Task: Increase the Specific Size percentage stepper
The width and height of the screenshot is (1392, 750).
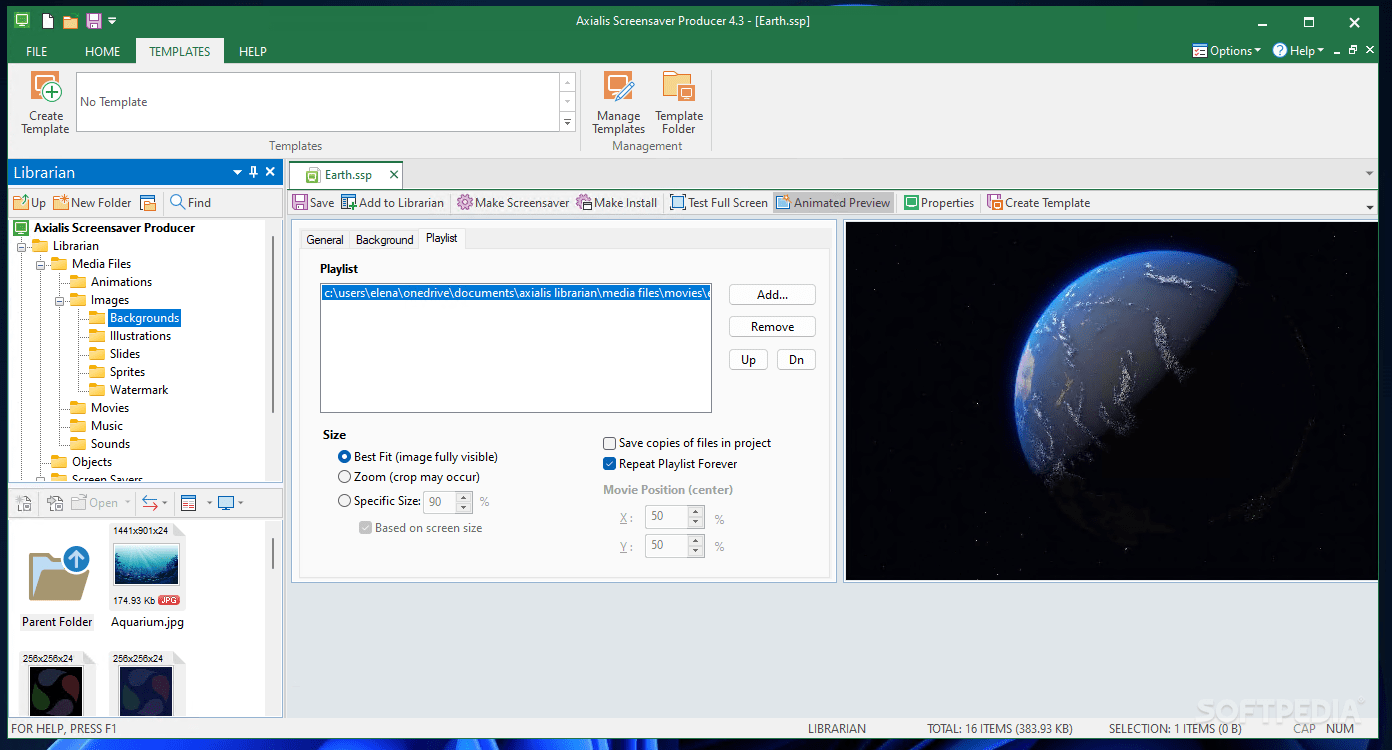Action: [461, 497]
